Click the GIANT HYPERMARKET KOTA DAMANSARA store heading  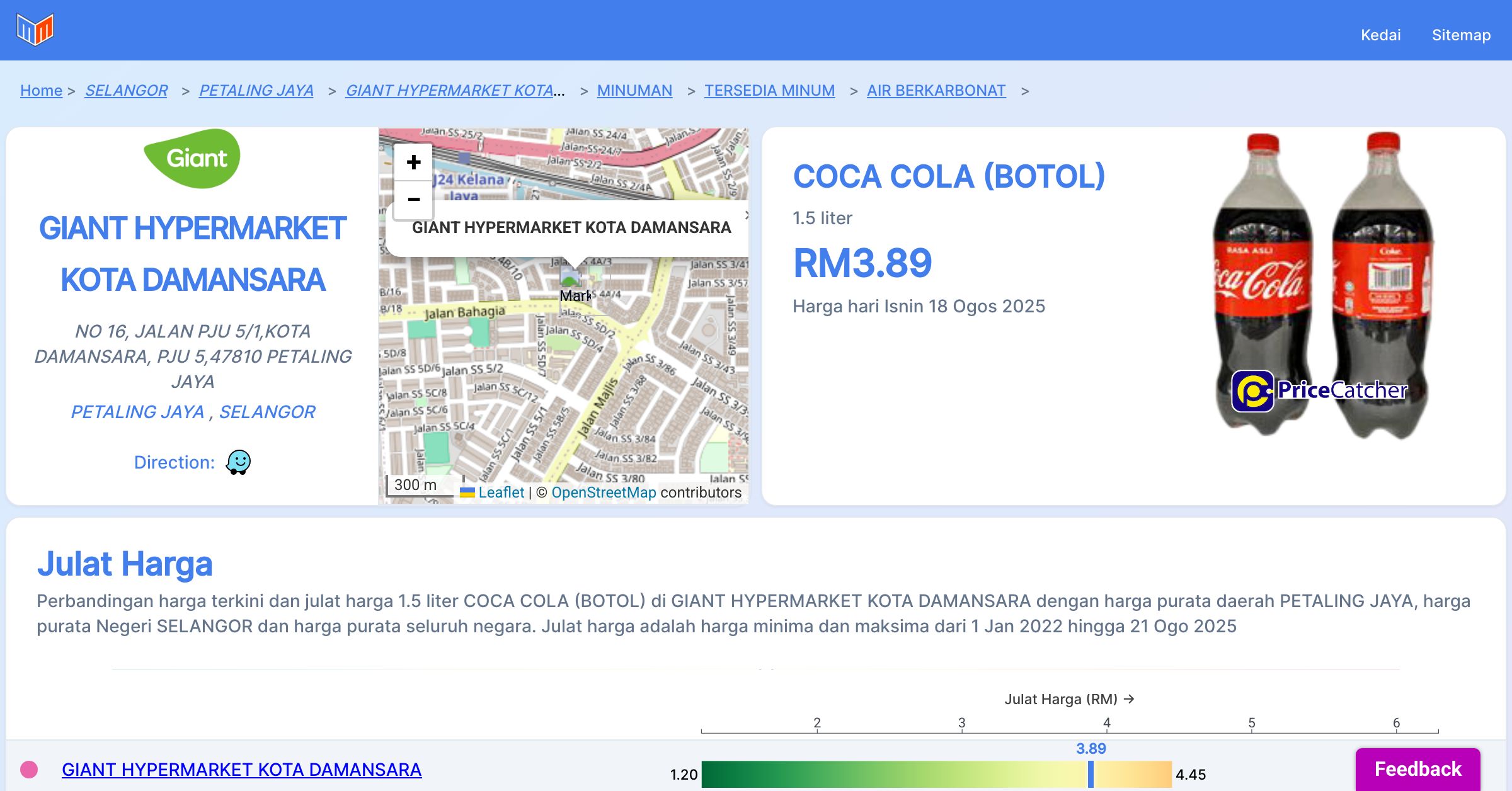[193, 254]
